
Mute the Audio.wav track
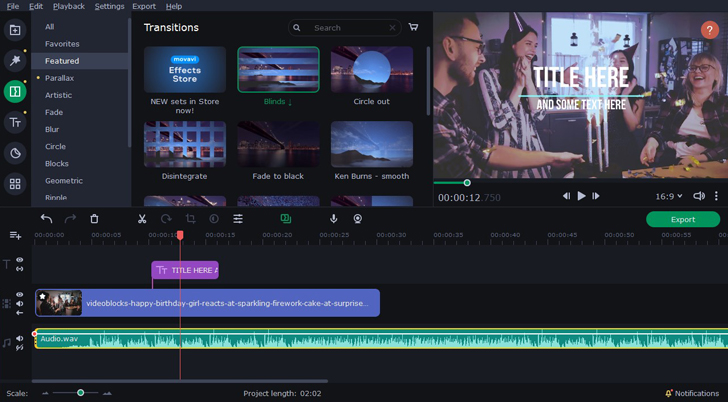20,339
